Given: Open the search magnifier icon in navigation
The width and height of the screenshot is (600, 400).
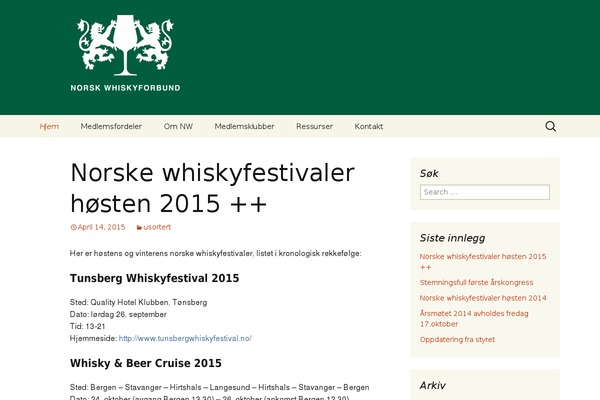Looking at the screenshot, I should click(x=550, y=126).
